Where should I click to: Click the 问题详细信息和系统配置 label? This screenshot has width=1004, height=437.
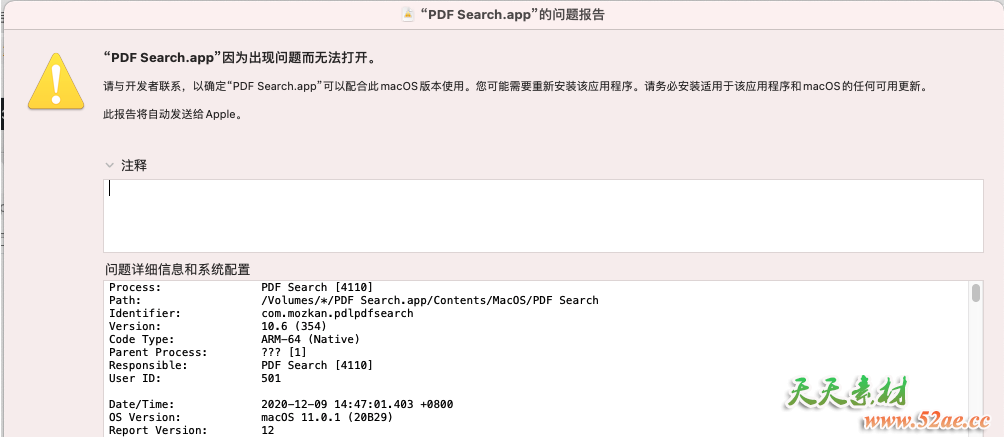[177, 269]
